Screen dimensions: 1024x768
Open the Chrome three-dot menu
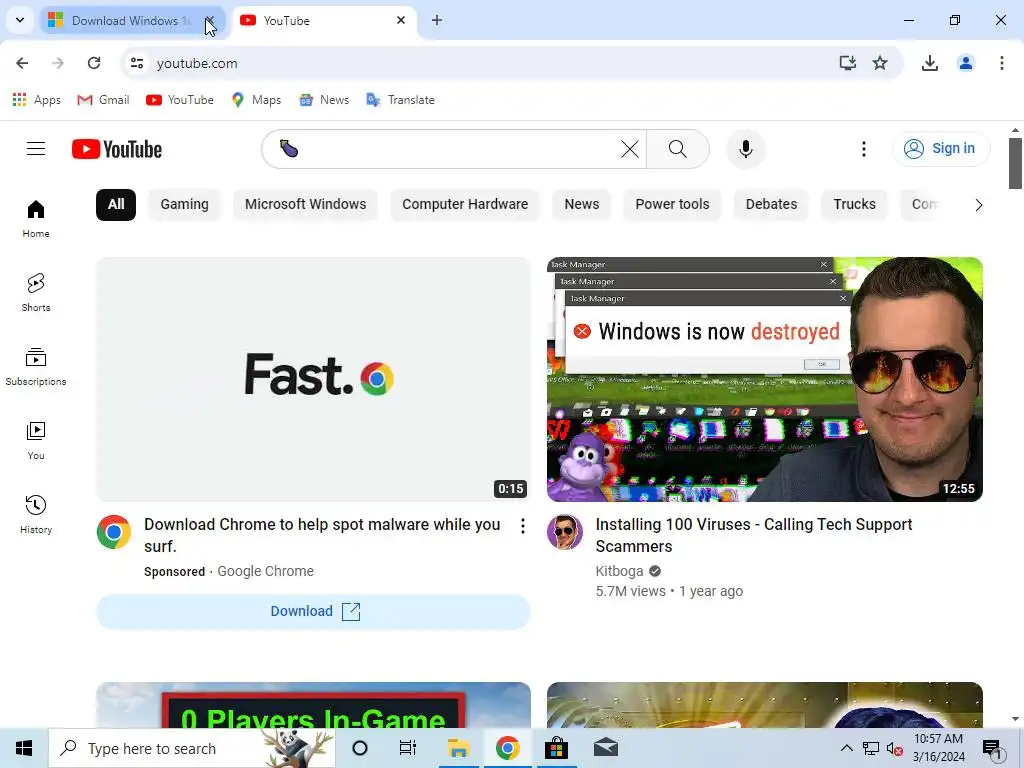pyautogui.click(x=1002, y=63)
